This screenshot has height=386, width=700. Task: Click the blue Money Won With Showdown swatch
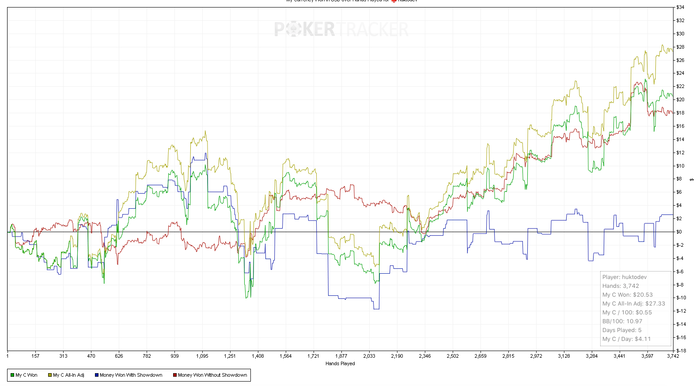[x=96, y=375]
